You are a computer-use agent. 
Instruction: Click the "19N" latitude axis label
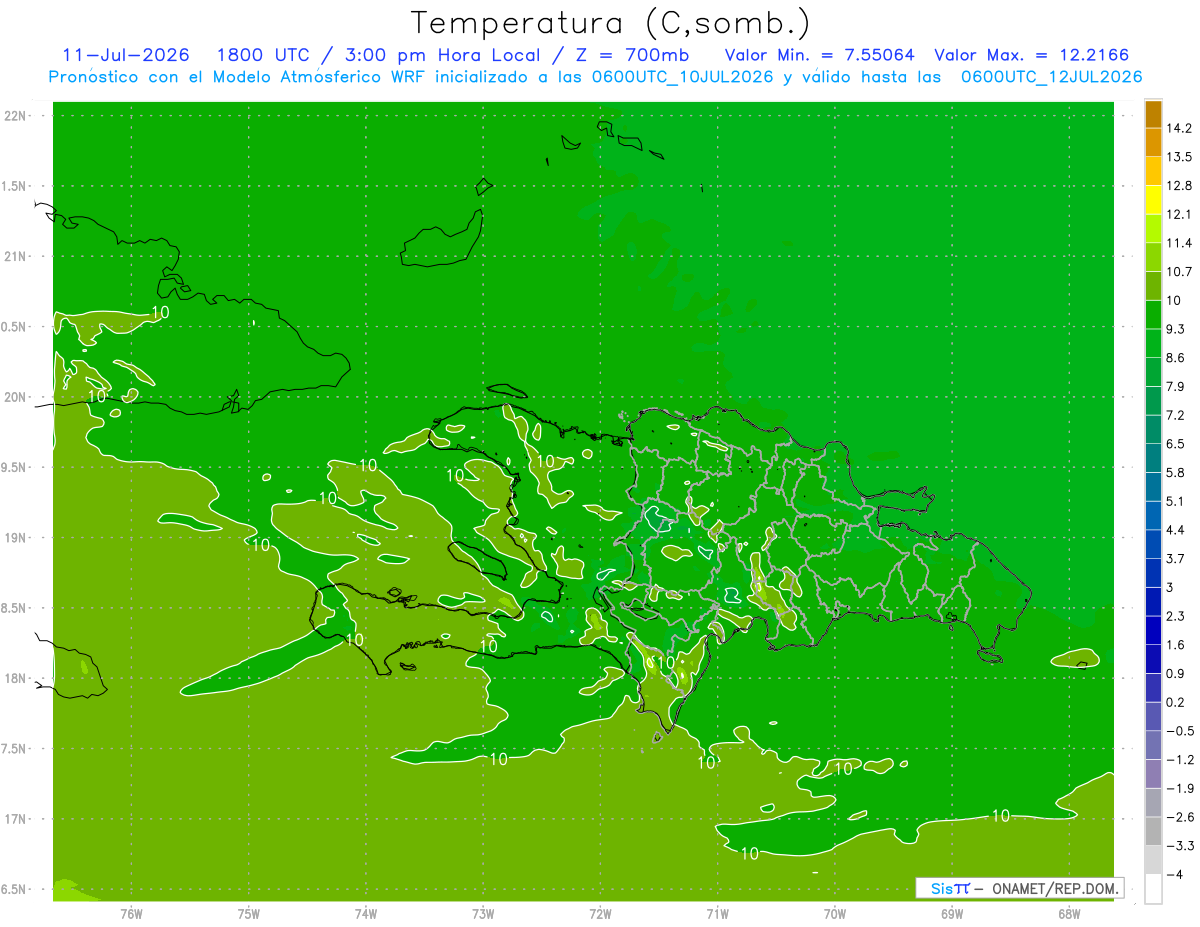tap(15, 538)
